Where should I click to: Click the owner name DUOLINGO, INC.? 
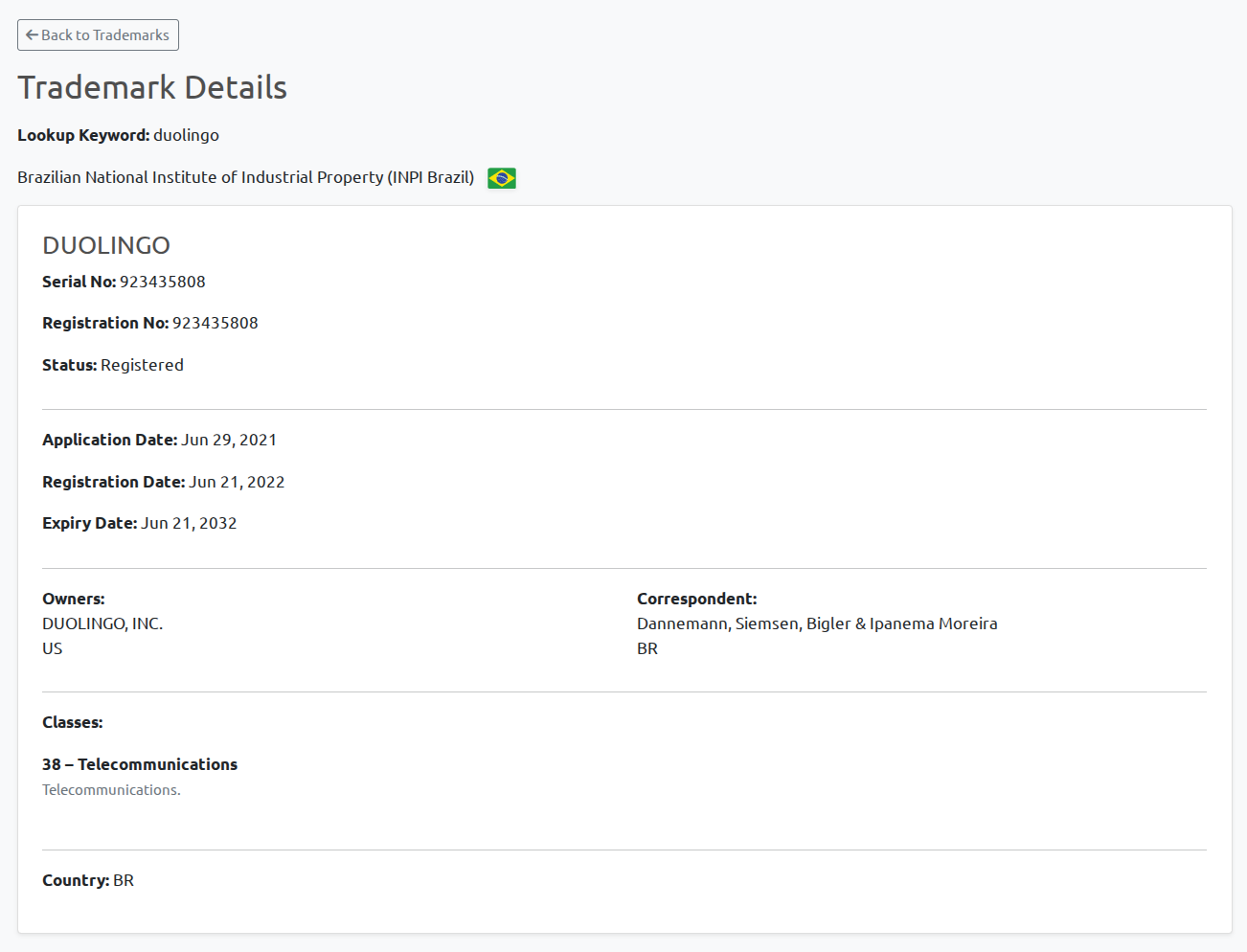click(x=102, y=623)
